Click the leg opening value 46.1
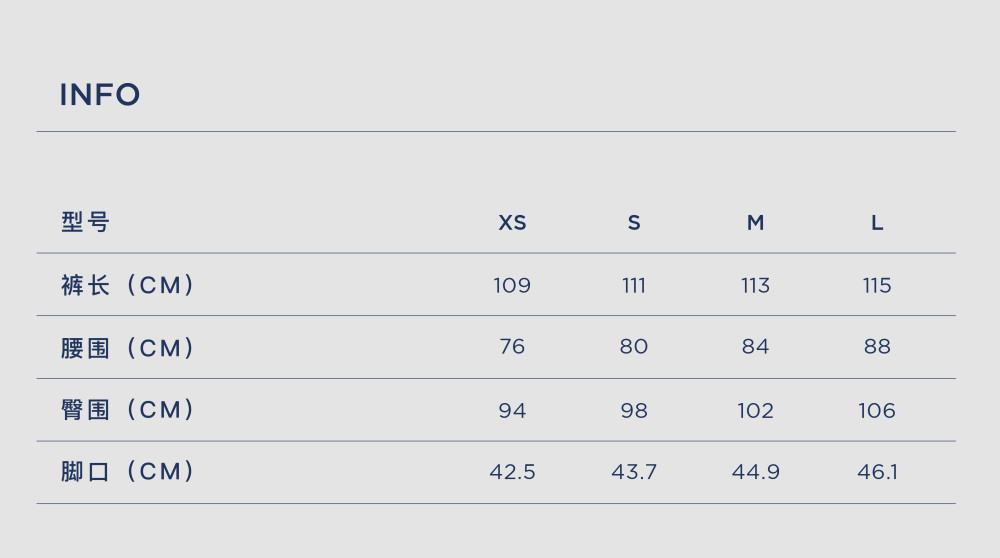1000x558 pixels. pos(877,472)
